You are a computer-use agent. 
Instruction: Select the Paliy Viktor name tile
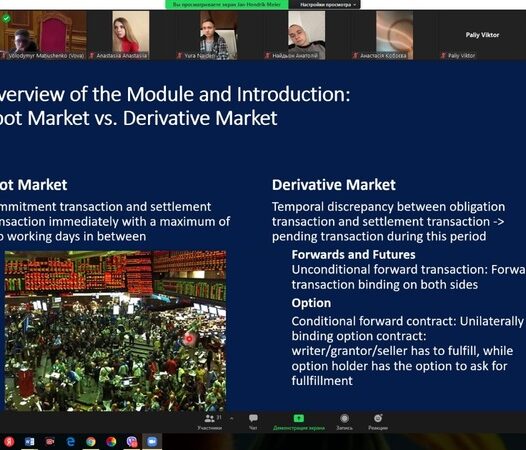482,35
